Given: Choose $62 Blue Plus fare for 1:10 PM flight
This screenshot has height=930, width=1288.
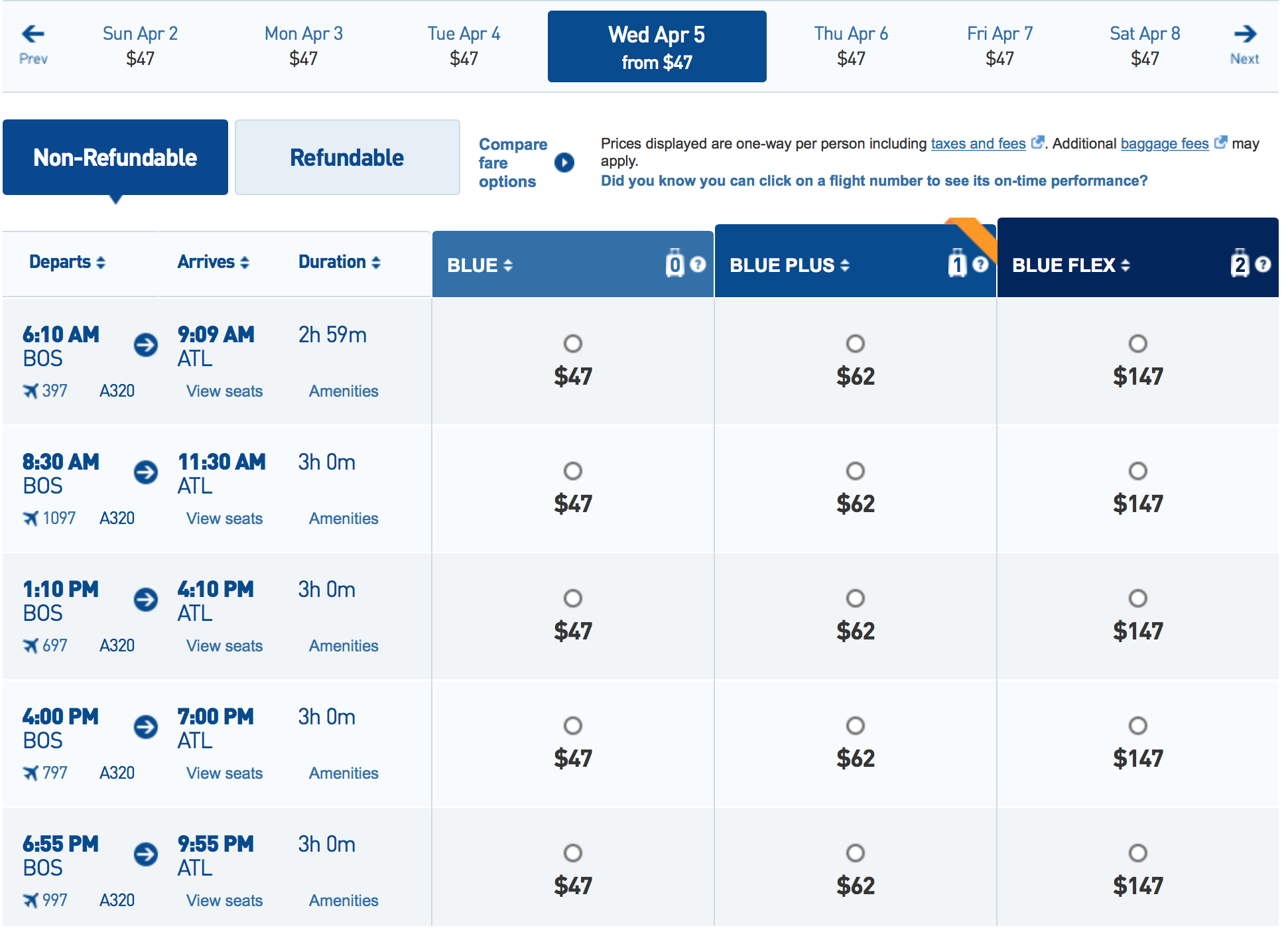Looking at the screenshot, I should [x=856, y=598].
